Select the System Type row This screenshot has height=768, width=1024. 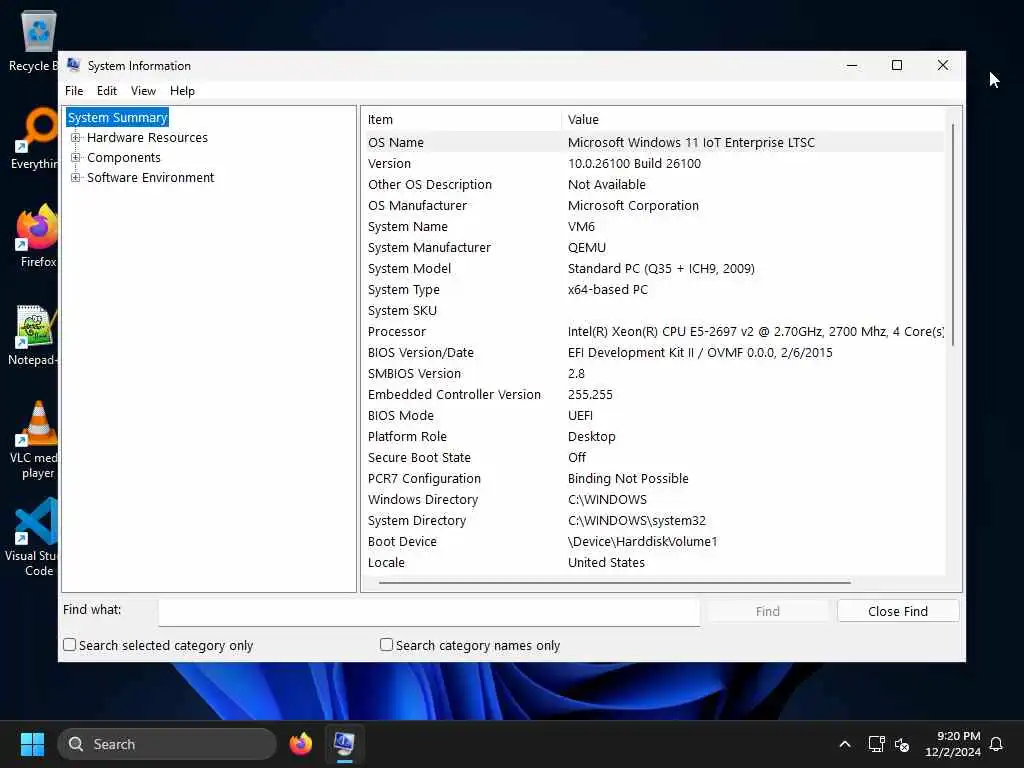click(654, 289)
